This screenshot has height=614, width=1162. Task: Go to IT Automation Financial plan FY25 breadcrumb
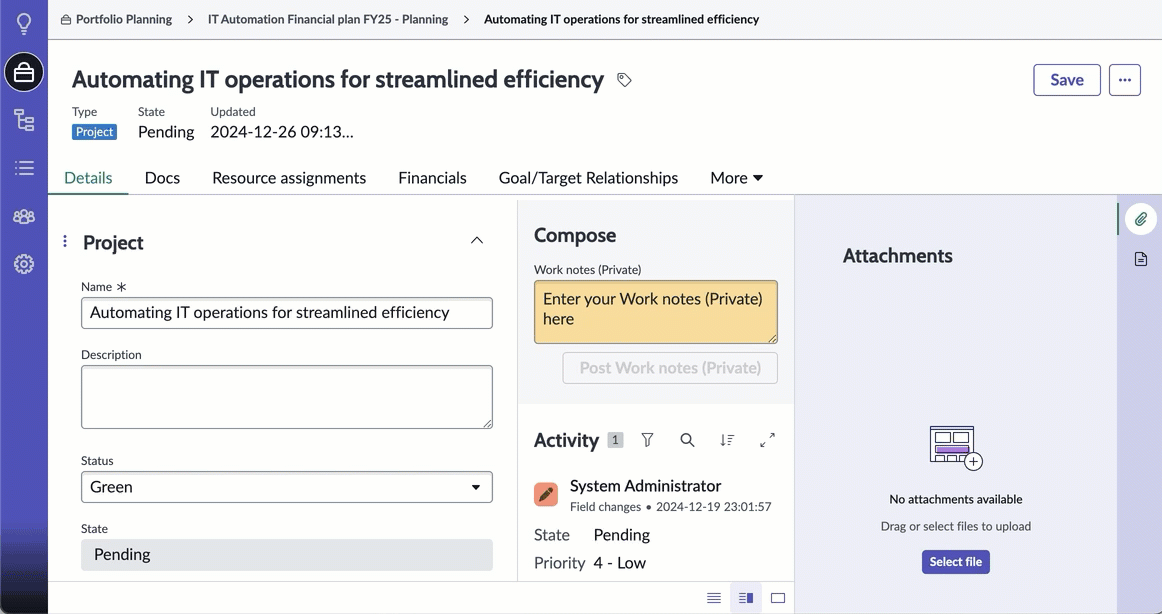(x=328, y=19)
